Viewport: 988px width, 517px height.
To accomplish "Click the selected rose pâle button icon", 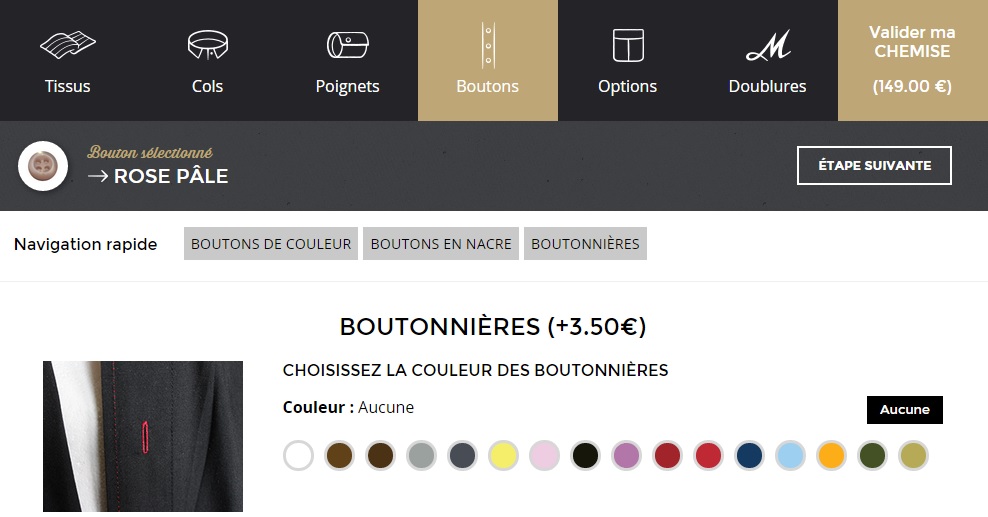I will coord(43,166).
